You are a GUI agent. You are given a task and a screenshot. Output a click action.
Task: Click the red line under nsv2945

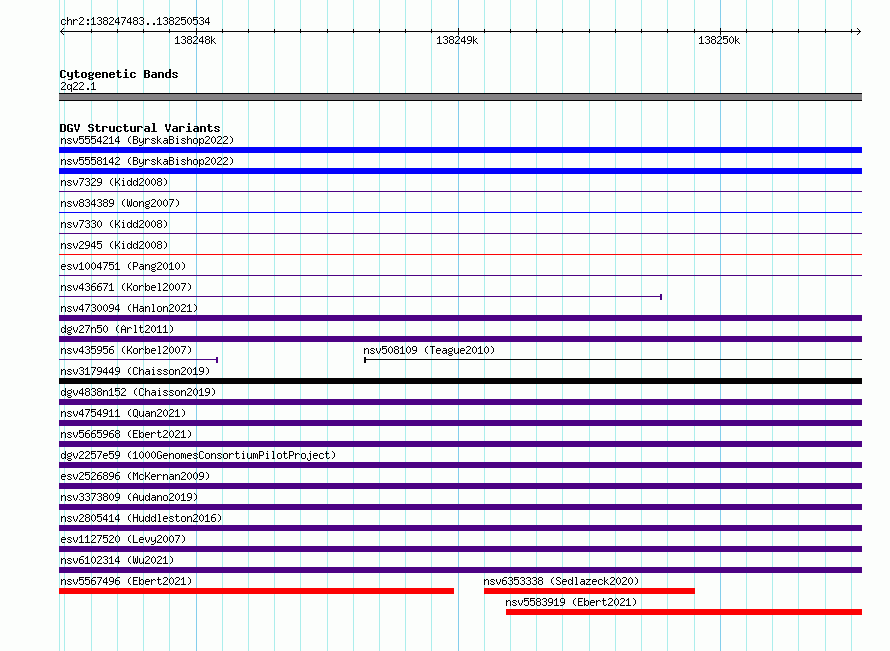pyautogui.click(x=460, y=255)
